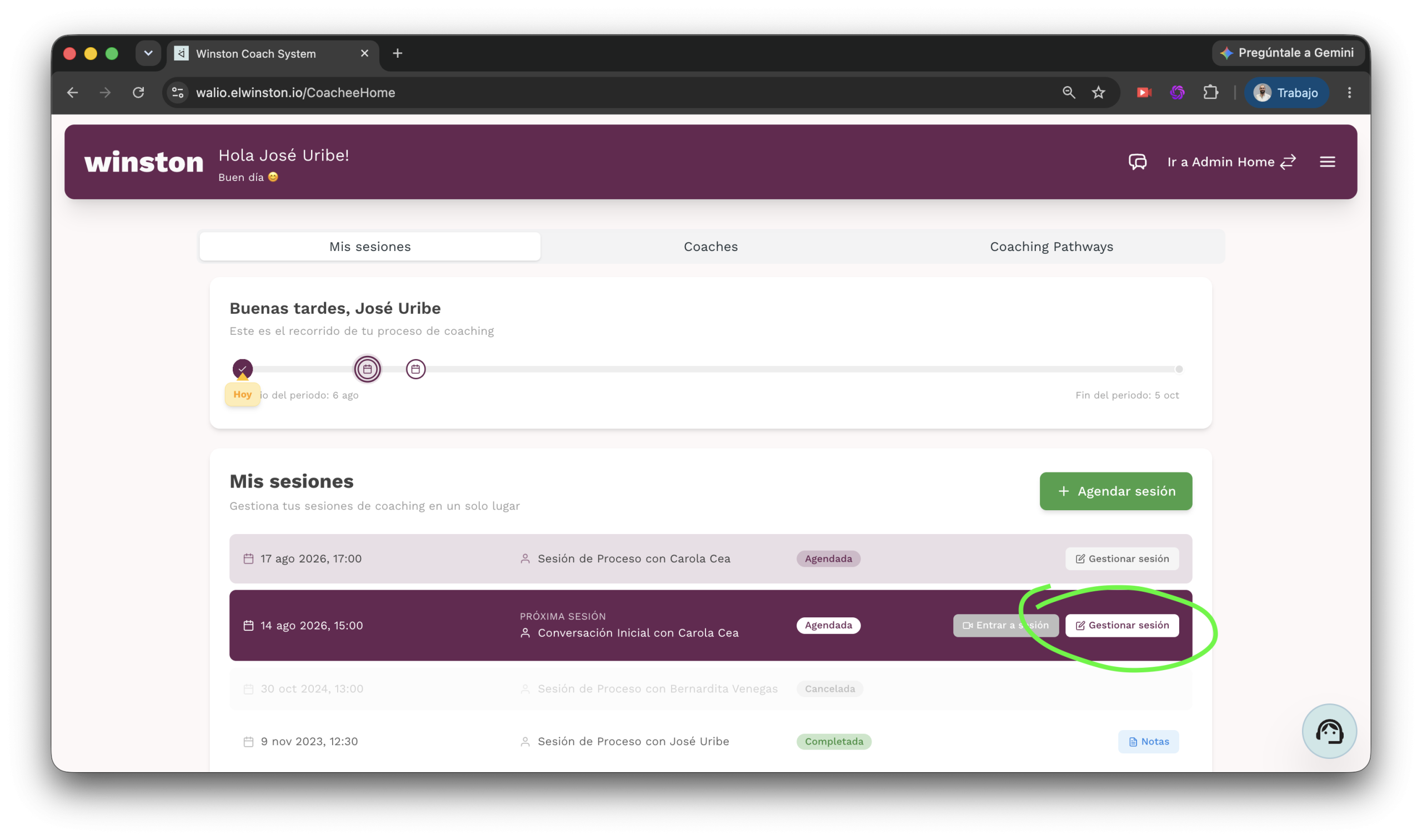Click the Agendar sesión button
1422x840 pixels.
[1115, 491]
